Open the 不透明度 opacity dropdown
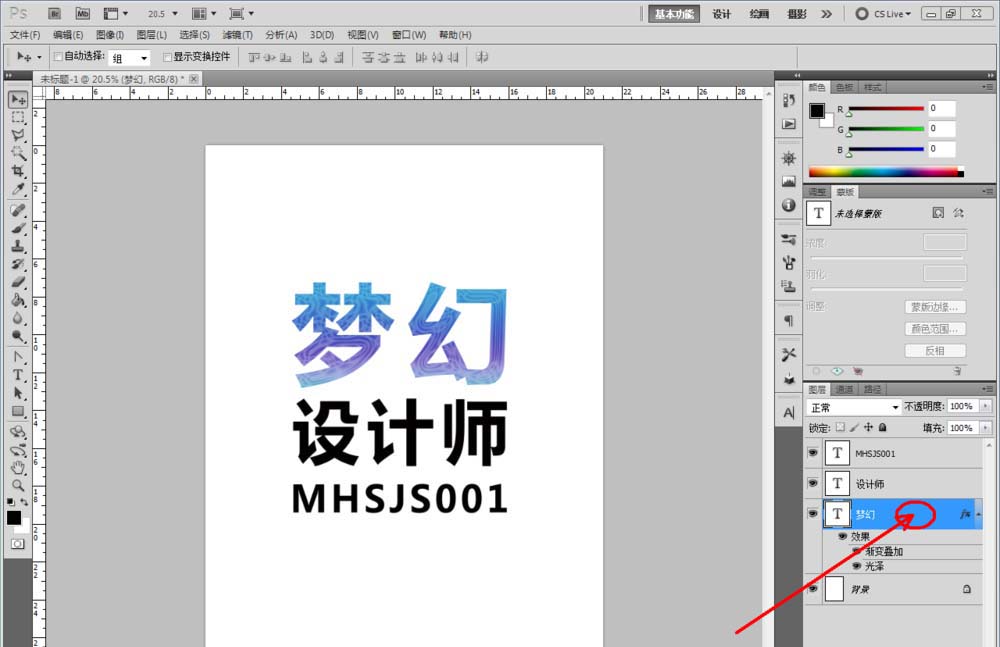 point(985,407)
